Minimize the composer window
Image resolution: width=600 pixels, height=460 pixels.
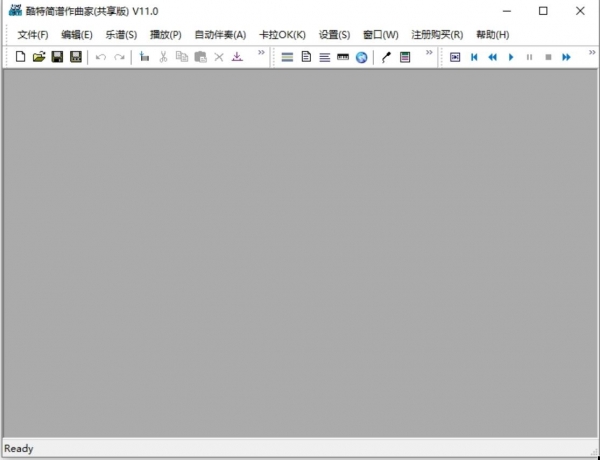click(x=507, y=11)
